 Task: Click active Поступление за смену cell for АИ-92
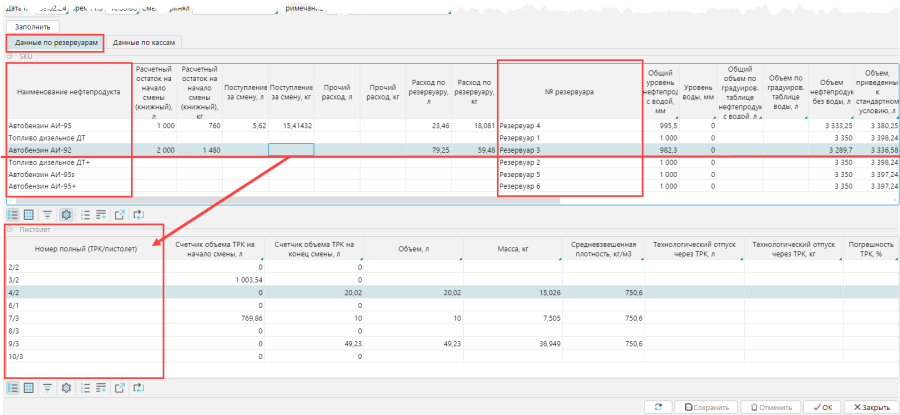click(291, 150)
